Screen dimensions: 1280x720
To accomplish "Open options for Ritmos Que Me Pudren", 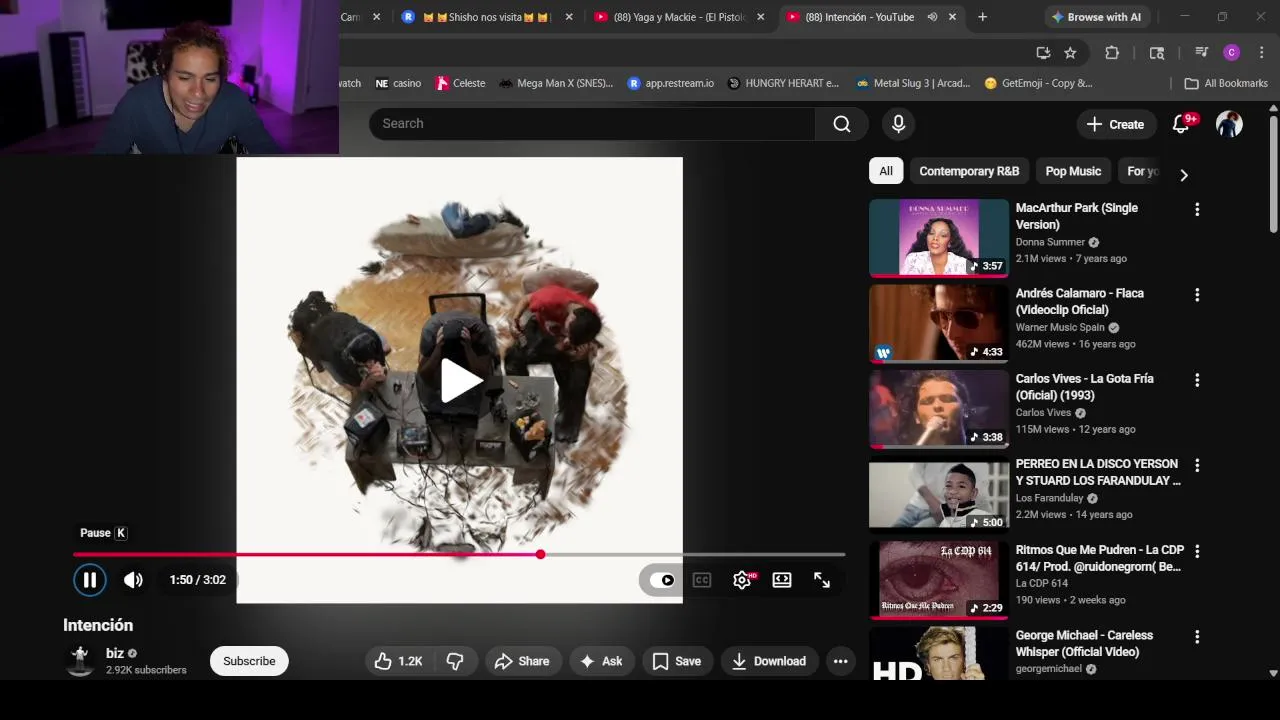I will [x=1197, y=551].
